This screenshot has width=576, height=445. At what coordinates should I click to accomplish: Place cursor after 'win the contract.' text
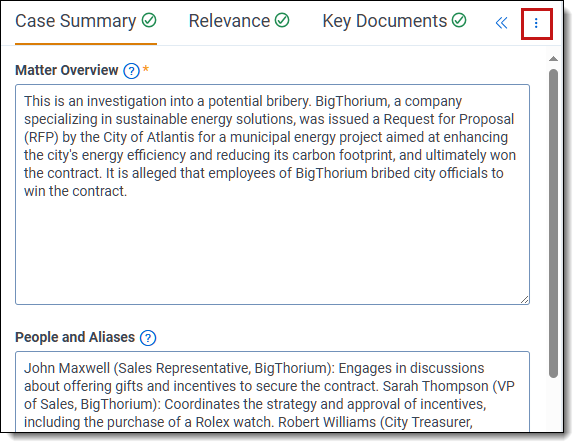pyautogui.click(x=128, y=191)
